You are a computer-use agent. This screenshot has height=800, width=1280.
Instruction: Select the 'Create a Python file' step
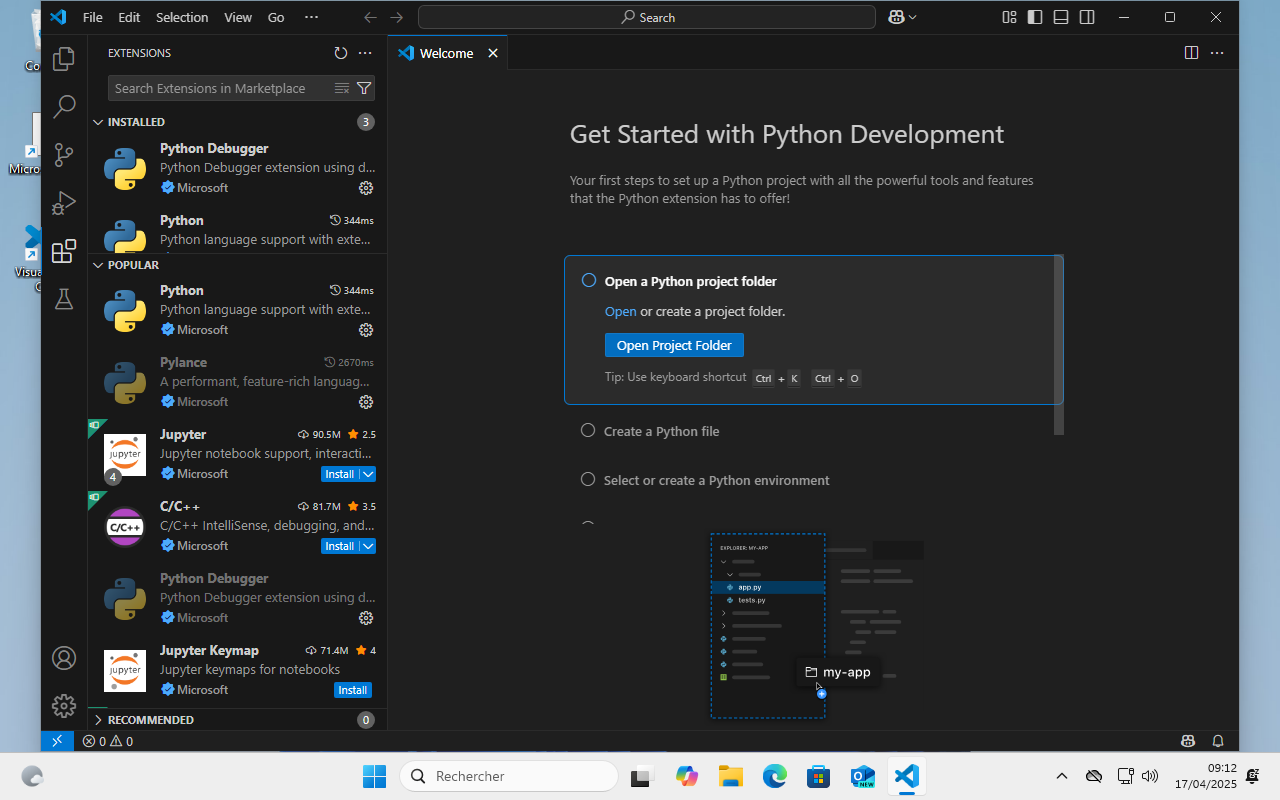point(661,431)
